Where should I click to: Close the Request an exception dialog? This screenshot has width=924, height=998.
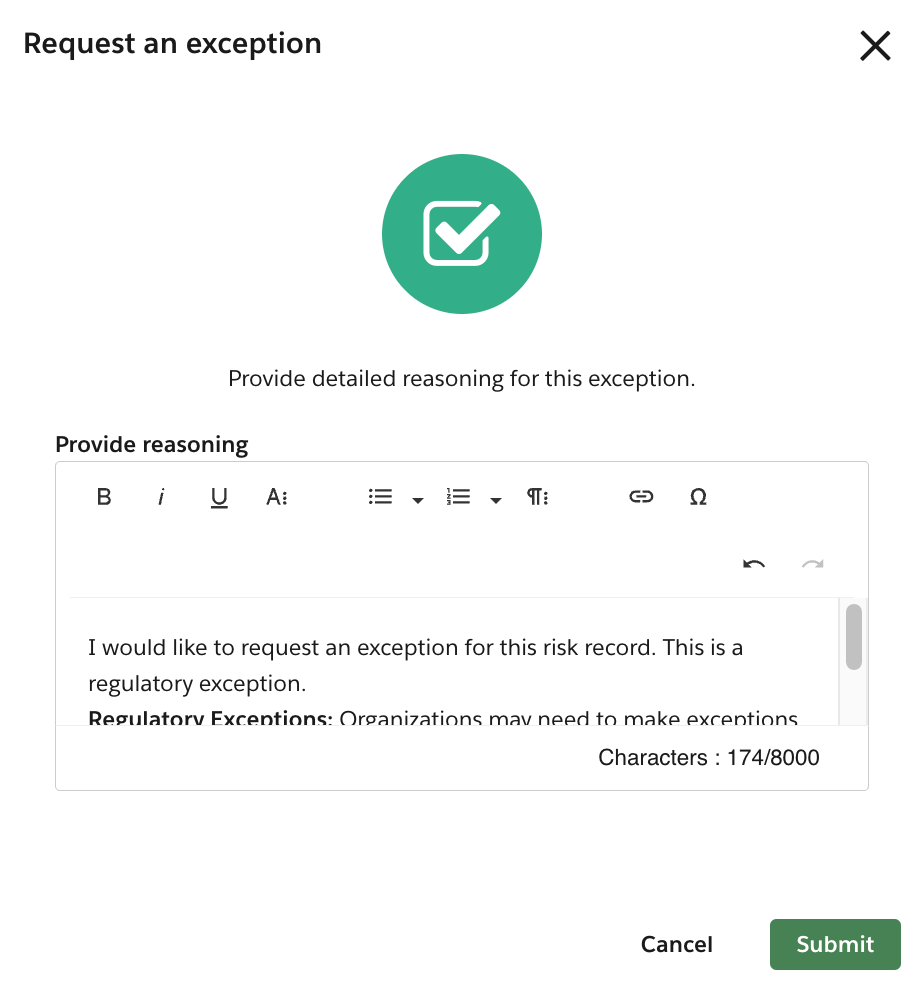click(x=875, y=46)
